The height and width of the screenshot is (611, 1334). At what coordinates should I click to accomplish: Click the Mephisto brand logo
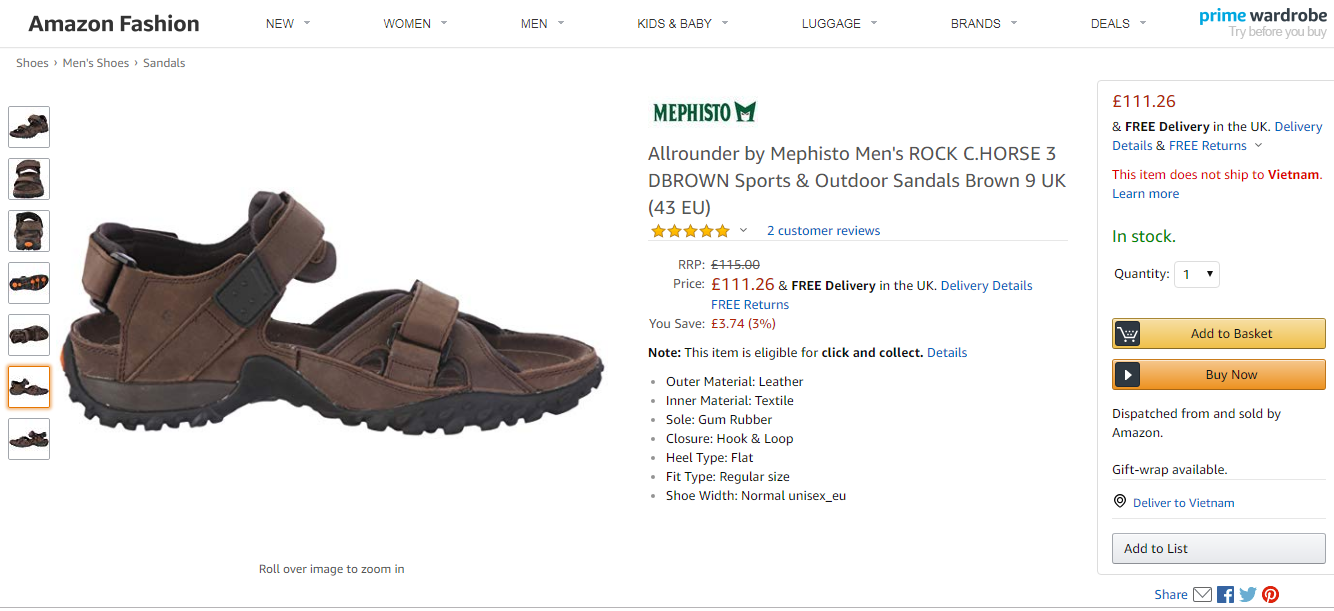click(704, 112)
